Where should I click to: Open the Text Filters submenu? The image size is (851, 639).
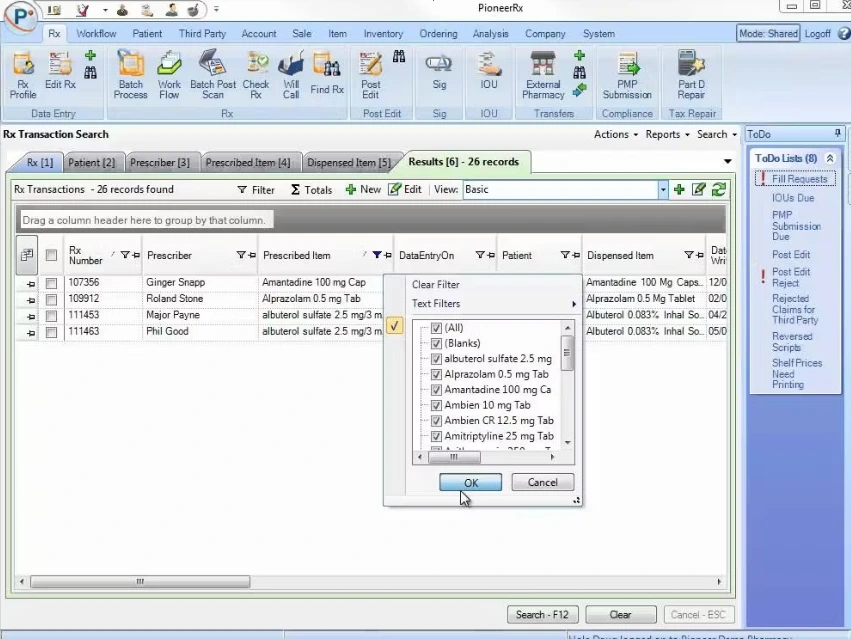click(x=493, y=303)
